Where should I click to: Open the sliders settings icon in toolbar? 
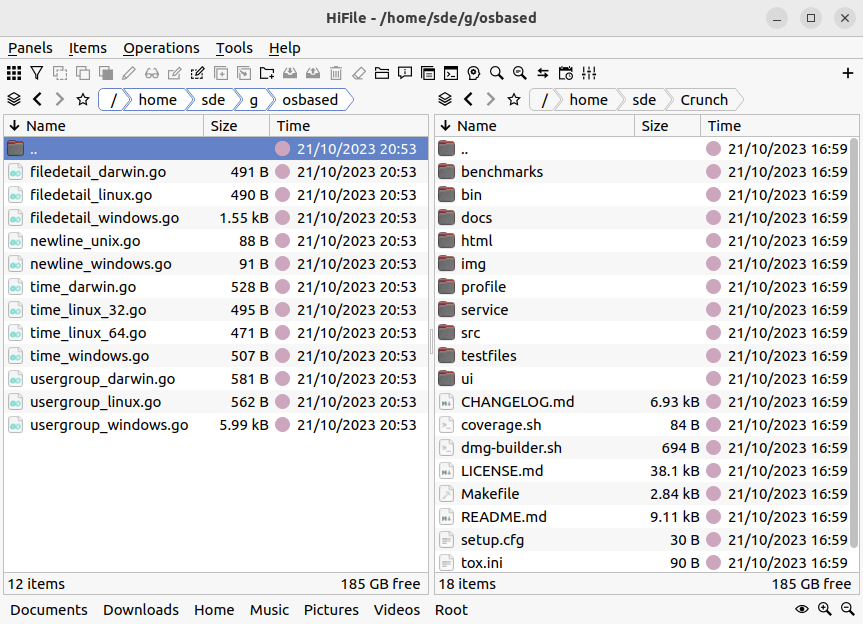[589, 73]
